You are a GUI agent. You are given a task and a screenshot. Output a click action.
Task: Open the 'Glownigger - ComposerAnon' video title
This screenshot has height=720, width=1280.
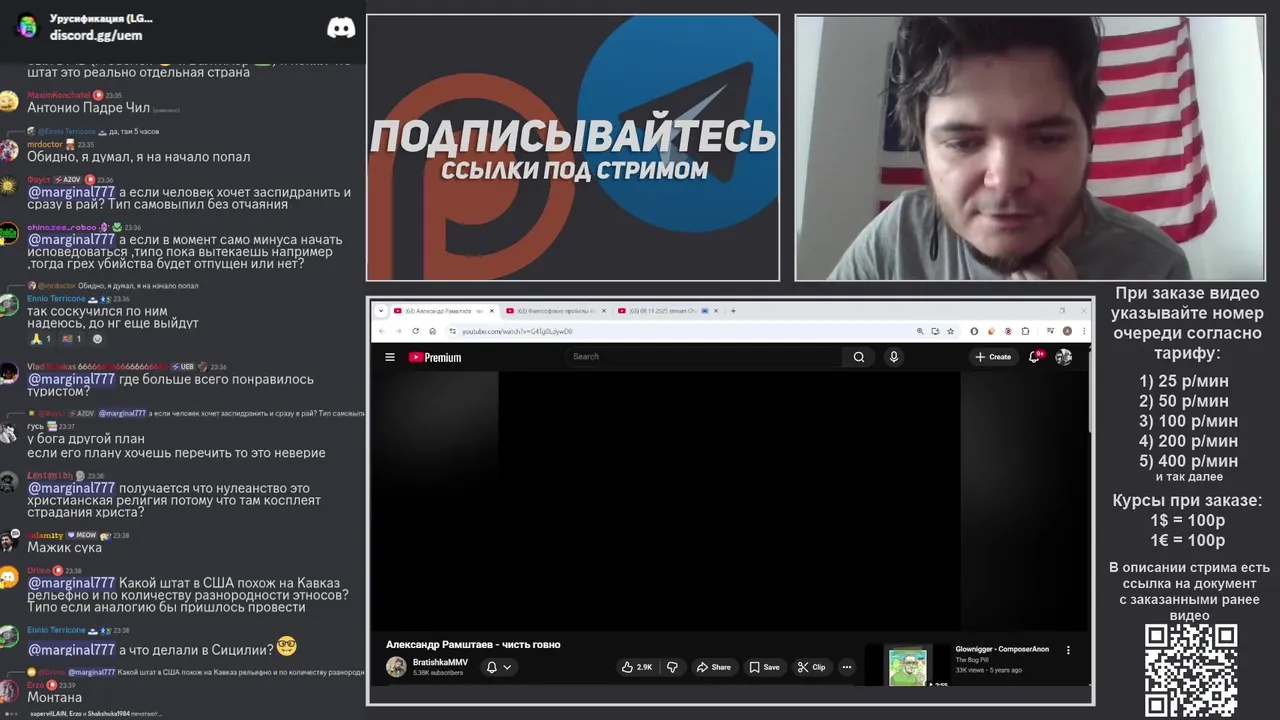coord(1002,649)
